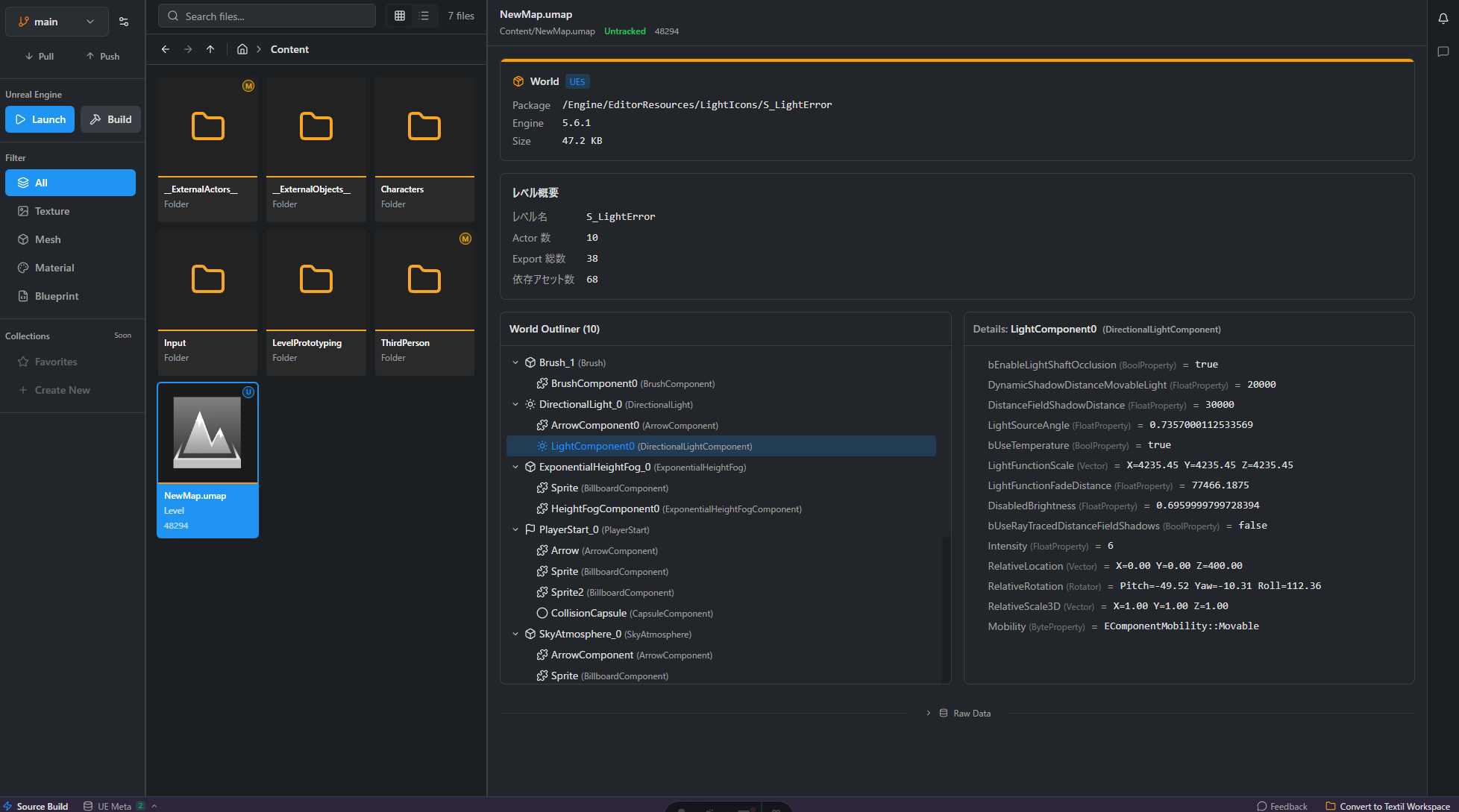The width and height of the screenshot is (1459, 812).
Task: Click the branch settings sliders icon
Action: pos(124,22)
